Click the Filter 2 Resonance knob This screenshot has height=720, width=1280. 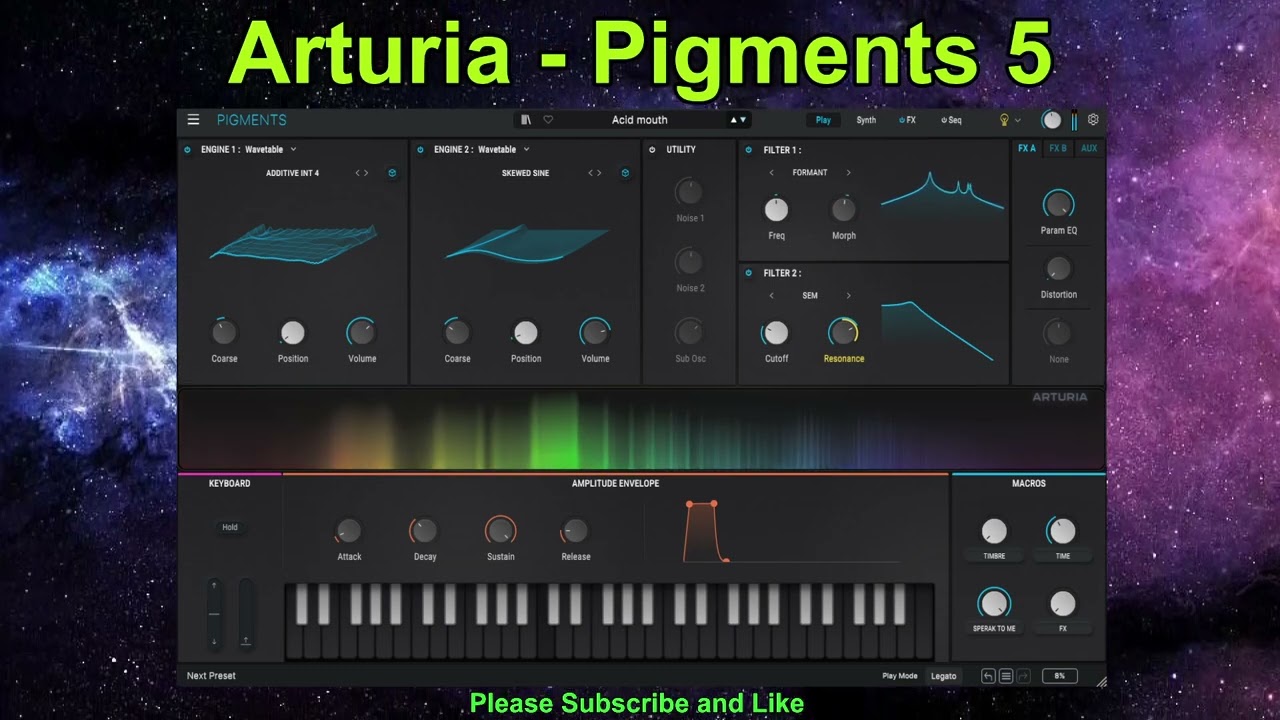pyautogui.click(x=843, y=332)
